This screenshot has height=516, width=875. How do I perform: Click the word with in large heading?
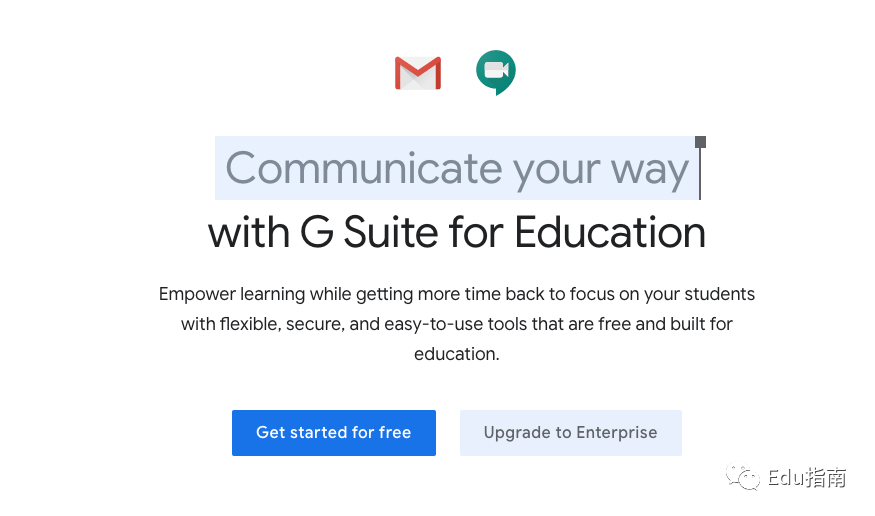(x=249, y=232)
